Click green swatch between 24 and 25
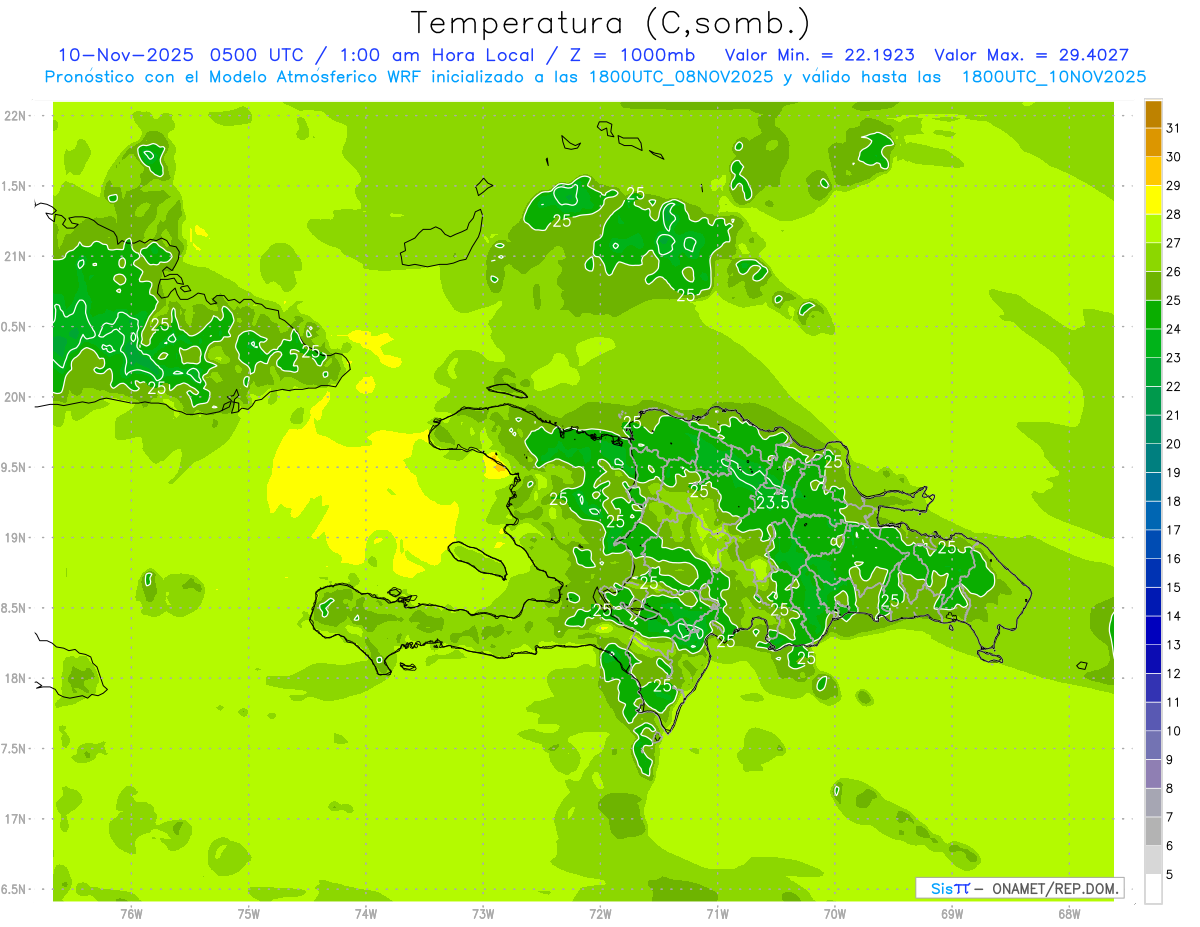The width and height of the screenshot is (1200, 927). (1153, 315)
